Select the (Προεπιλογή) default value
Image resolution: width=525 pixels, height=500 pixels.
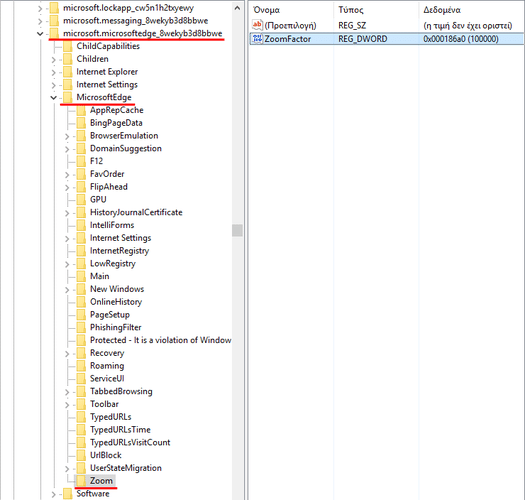[x=290, y=25]
